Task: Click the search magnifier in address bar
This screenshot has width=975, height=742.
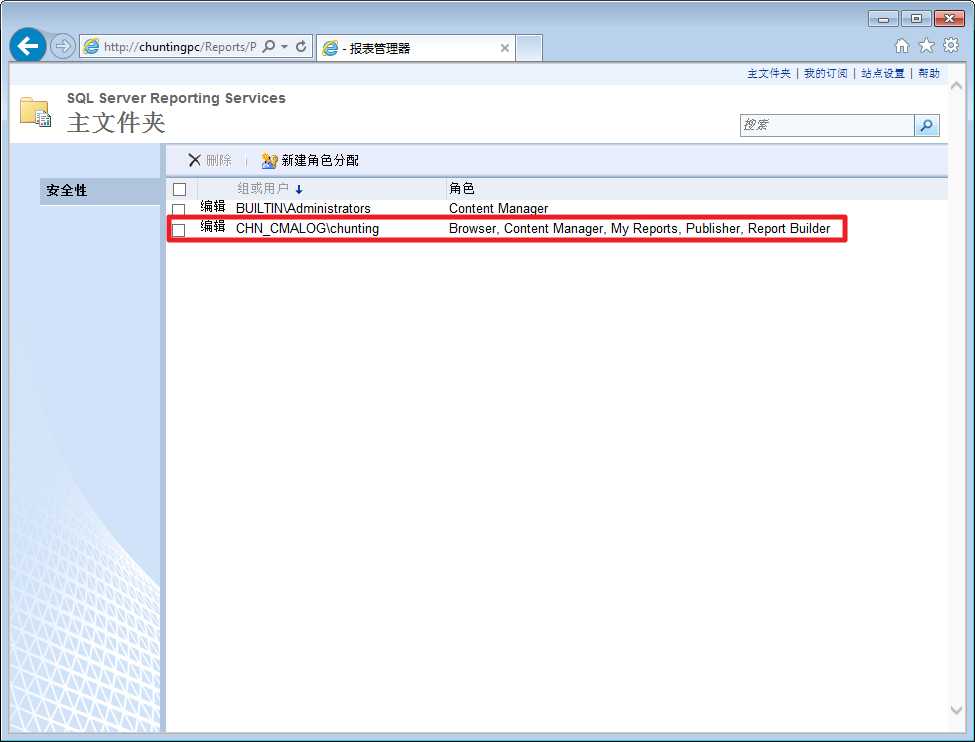Action: point(269,47)
